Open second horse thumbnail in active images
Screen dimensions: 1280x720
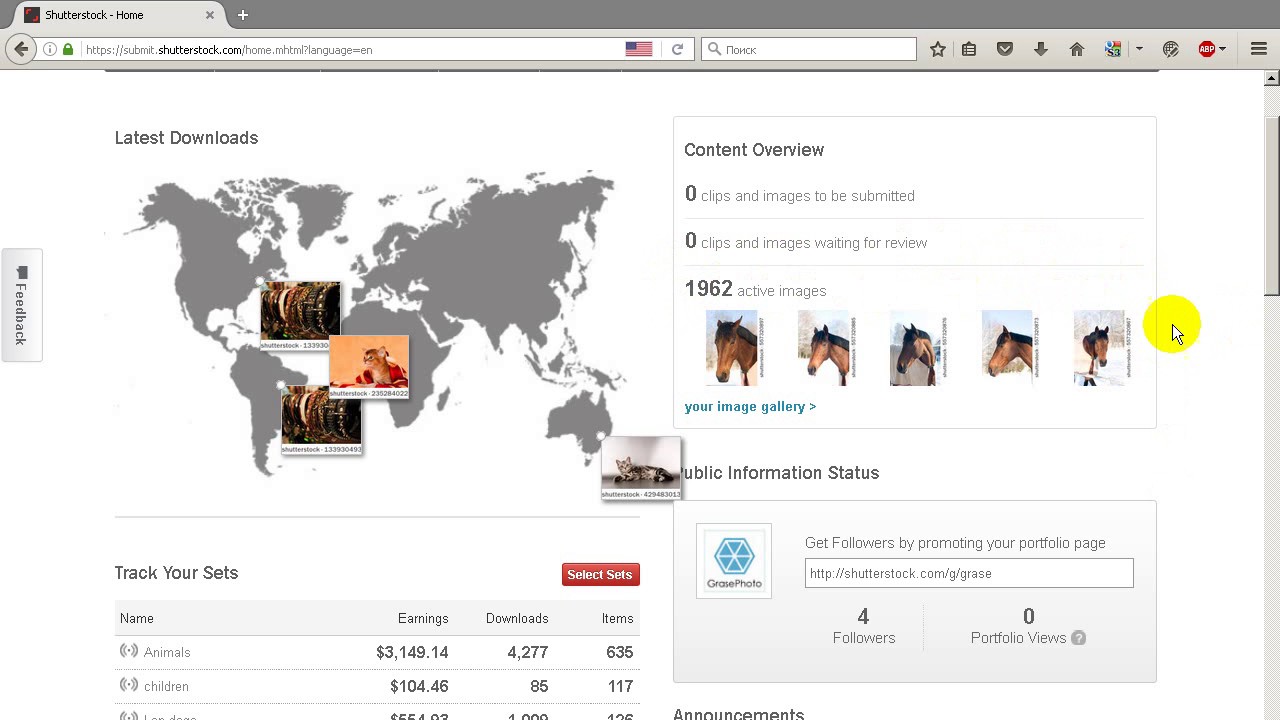coord(828,348)
